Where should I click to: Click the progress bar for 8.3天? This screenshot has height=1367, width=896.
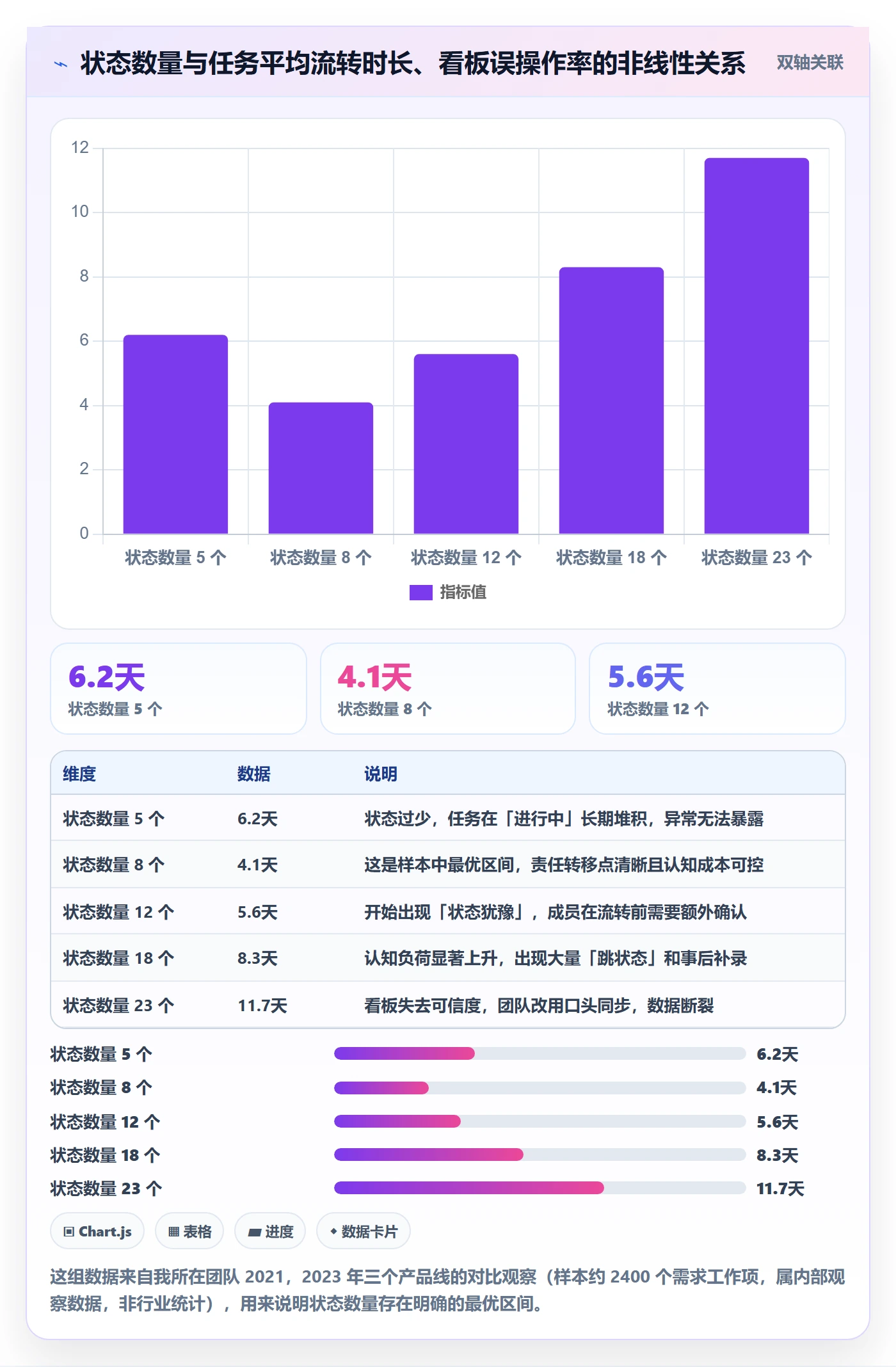[540, 1155]
